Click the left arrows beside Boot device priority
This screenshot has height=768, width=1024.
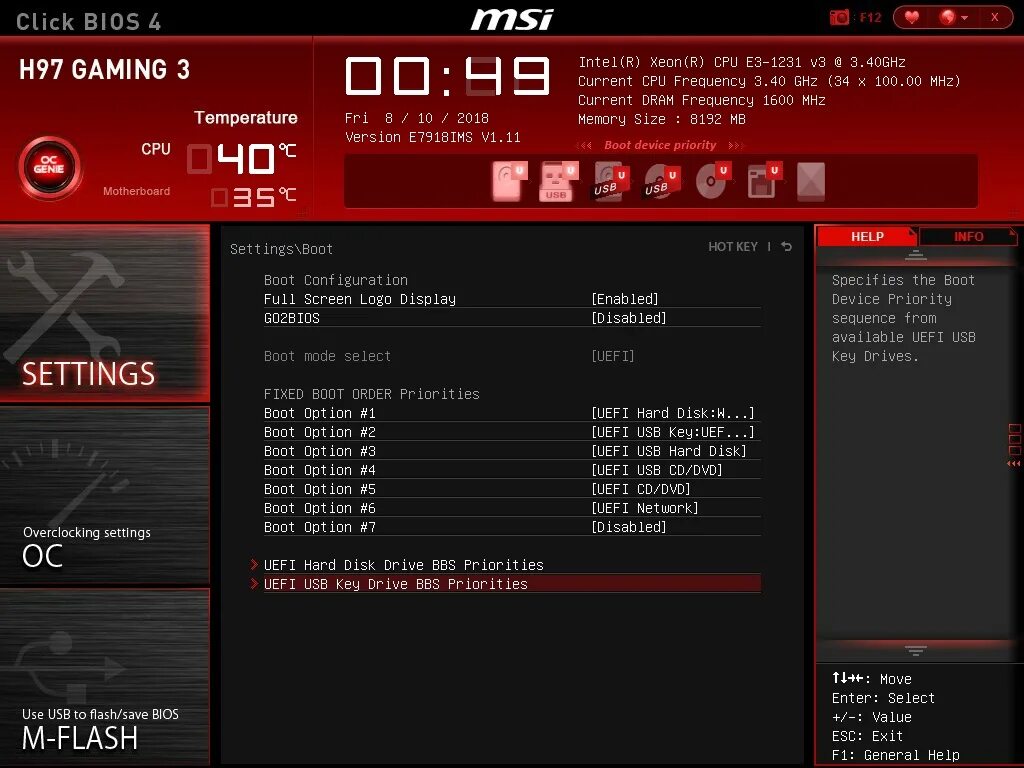click(584, 146)
